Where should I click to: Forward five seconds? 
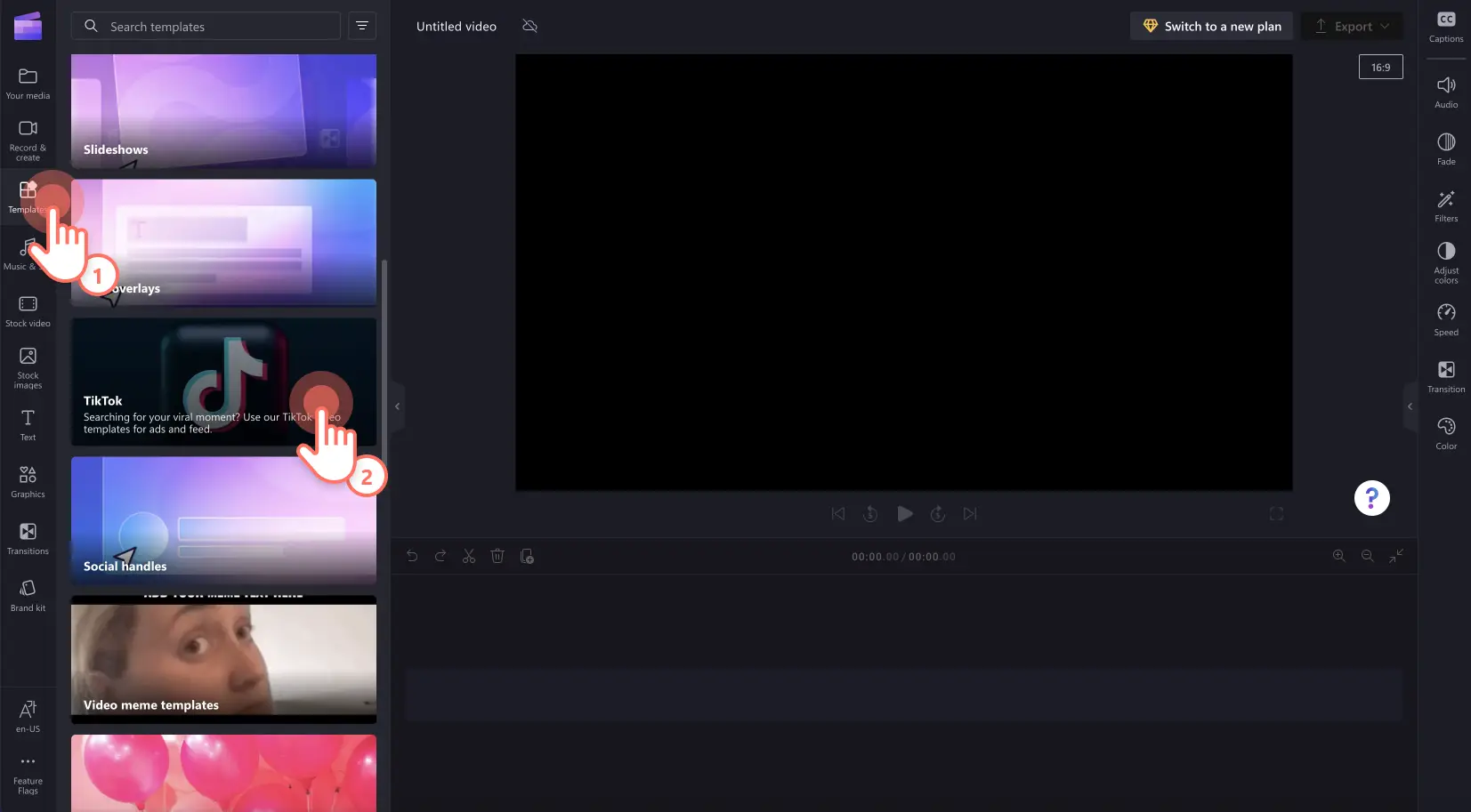click(x=937, y=513)
